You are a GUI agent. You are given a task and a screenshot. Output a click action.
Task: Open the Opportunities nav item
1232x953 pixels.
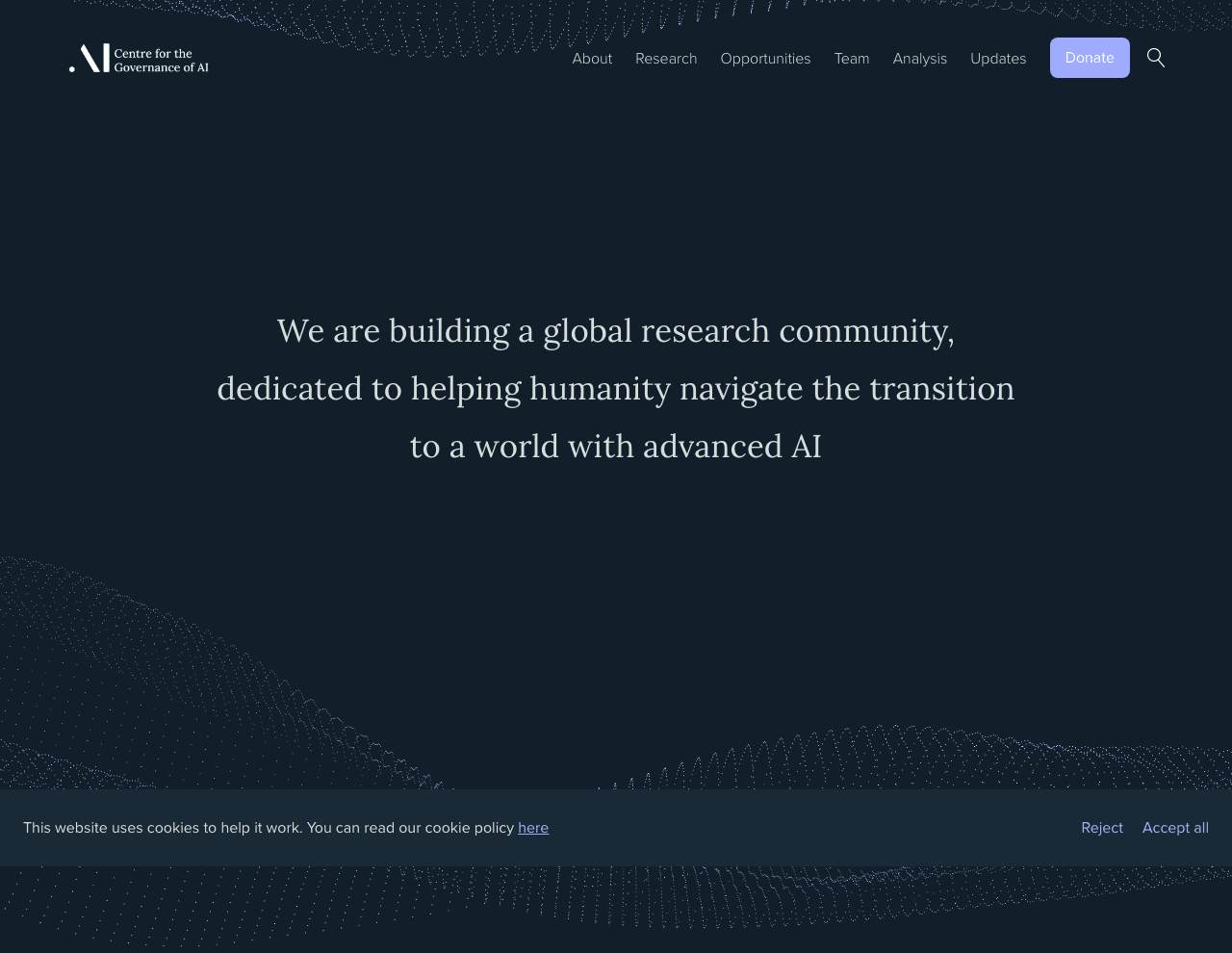pos(765,59)
